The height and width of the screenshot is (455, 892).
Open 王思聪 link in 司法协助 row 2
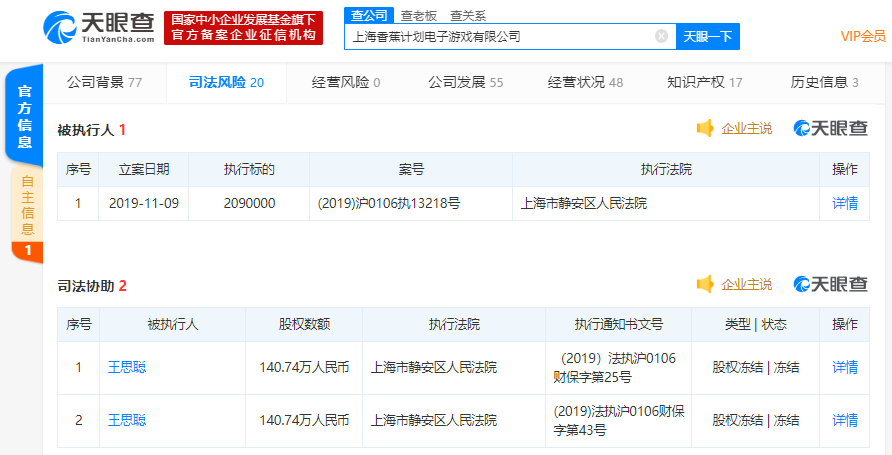(127, 420)
